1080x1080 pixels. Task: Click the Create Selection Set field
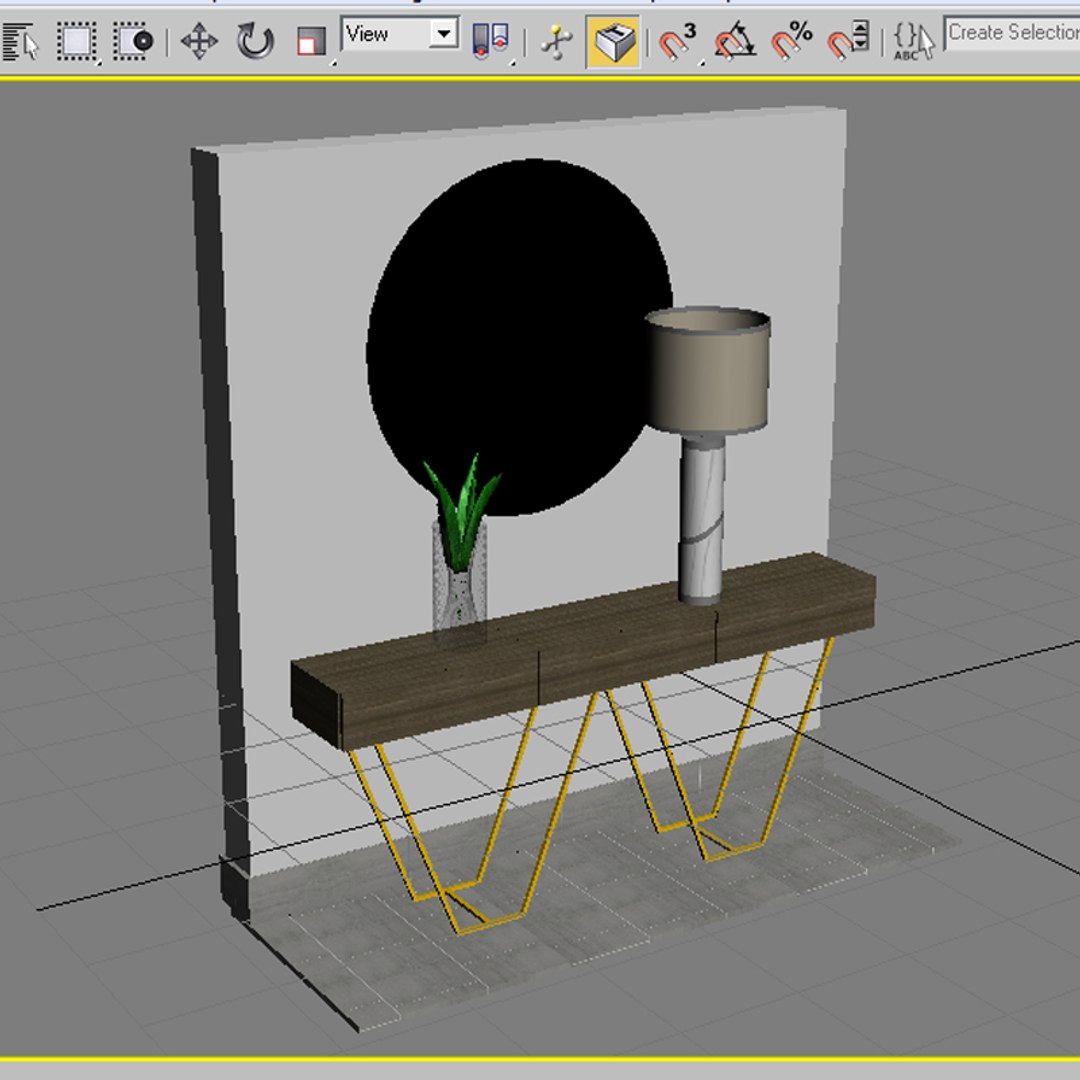(1012, 32)
